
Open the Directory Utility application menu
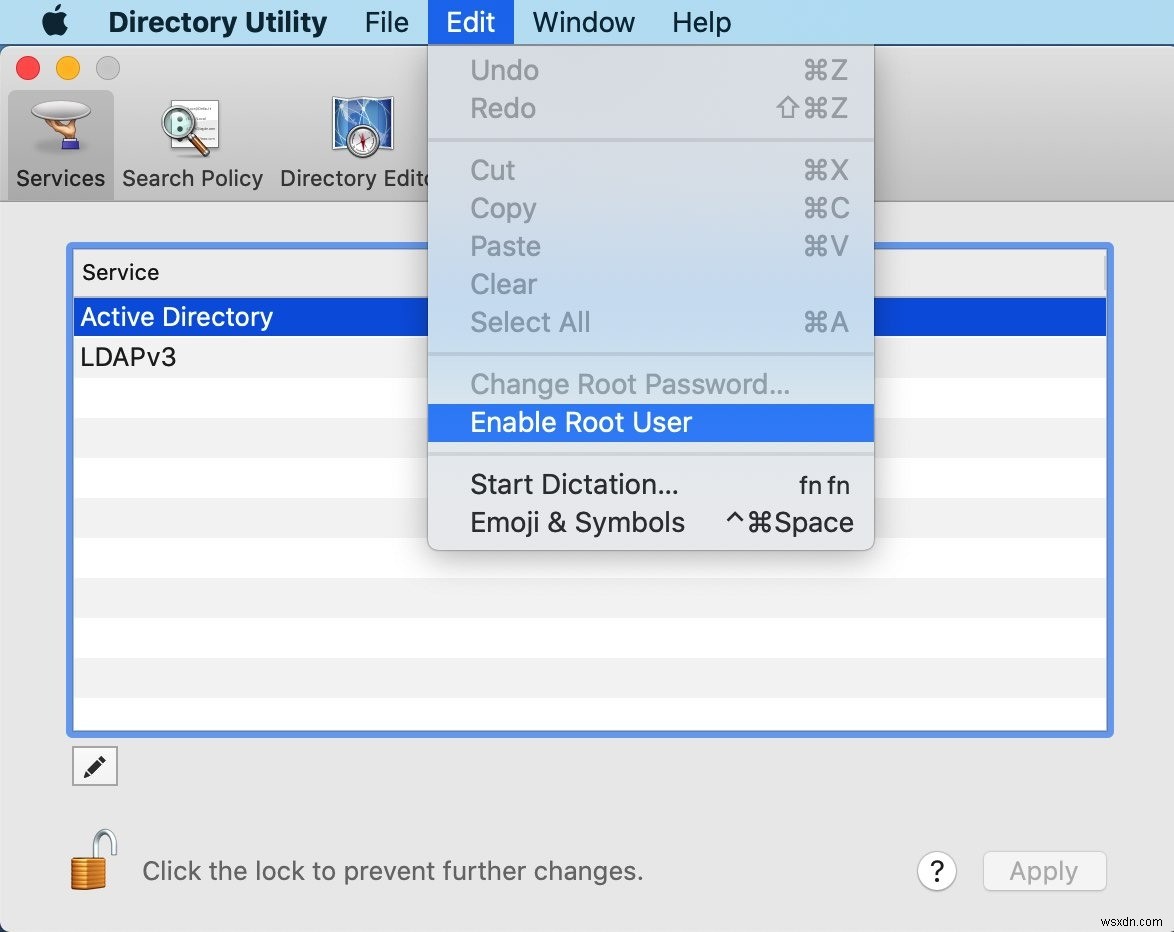(216, 22)
